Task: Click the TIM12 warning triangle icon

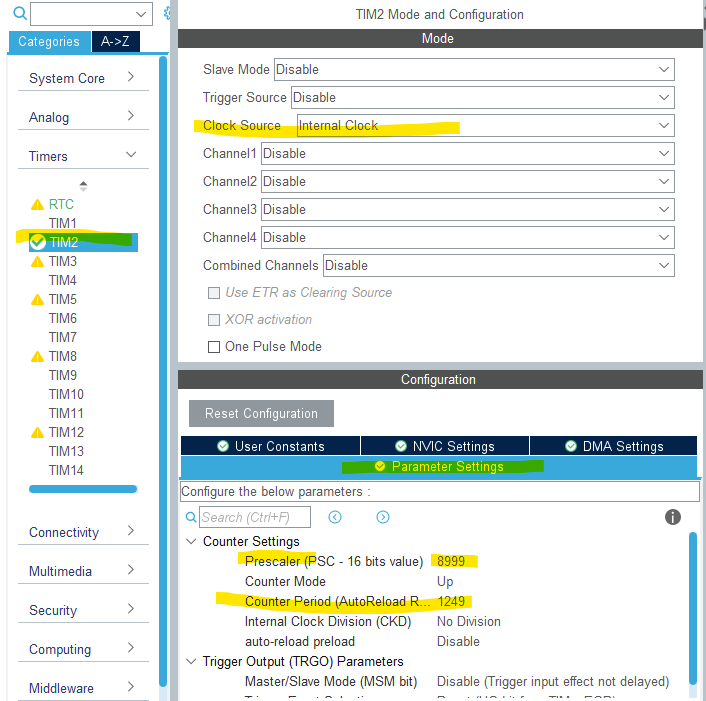Action: click(37, 433)
